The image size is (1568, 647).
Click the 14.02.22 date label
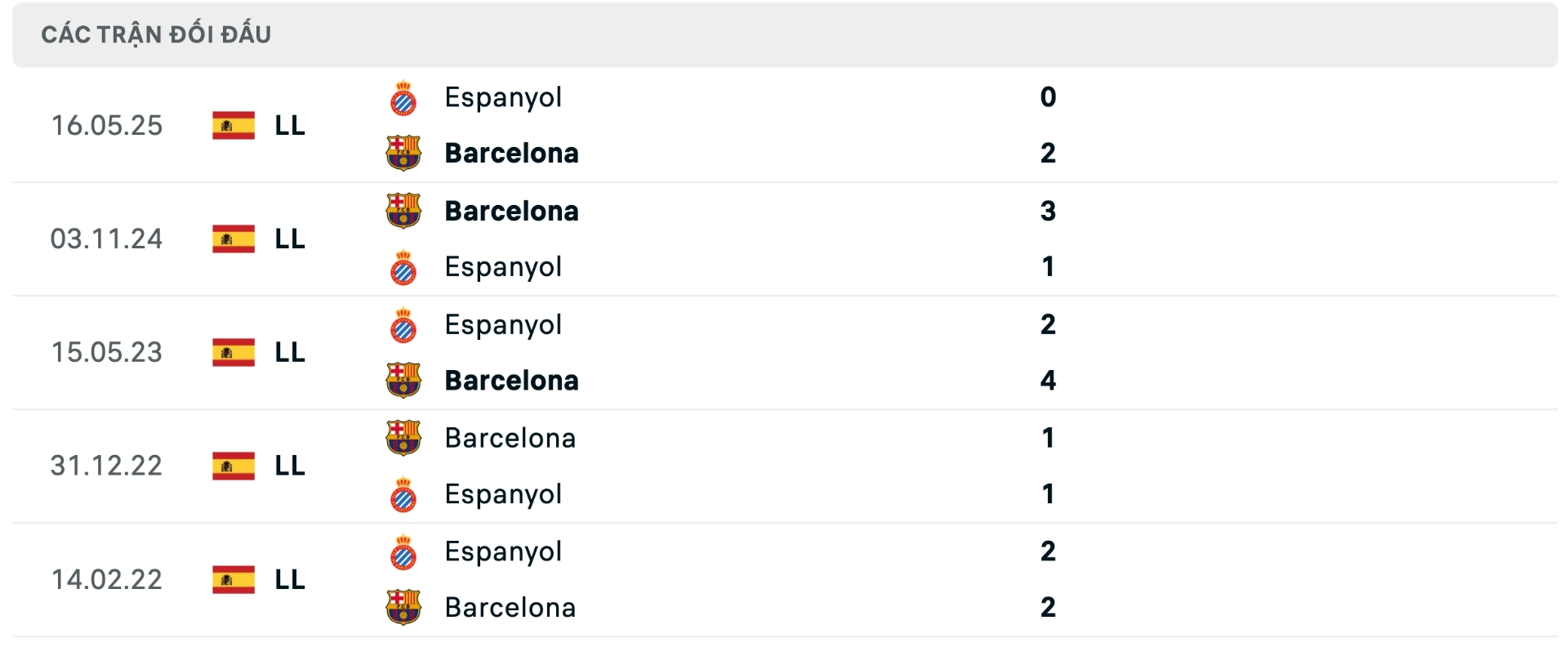tap(106, 579)
